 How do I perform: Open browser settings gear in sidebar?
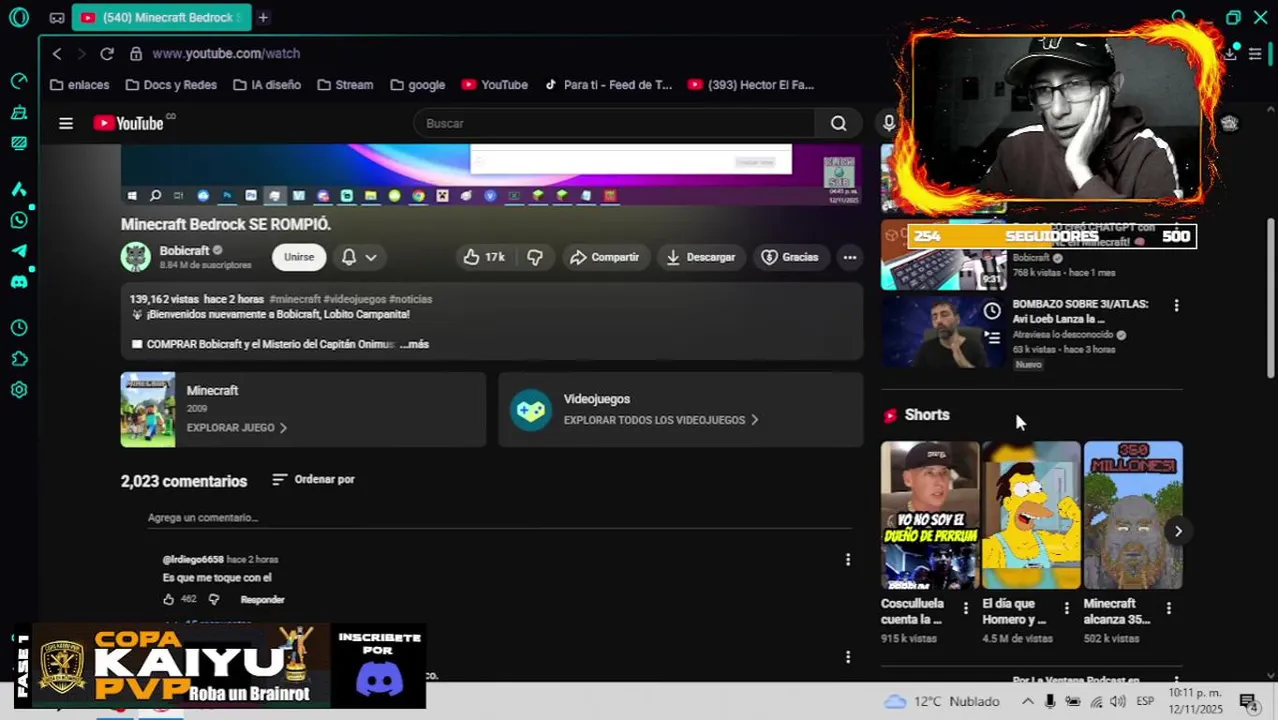[19, 390]
